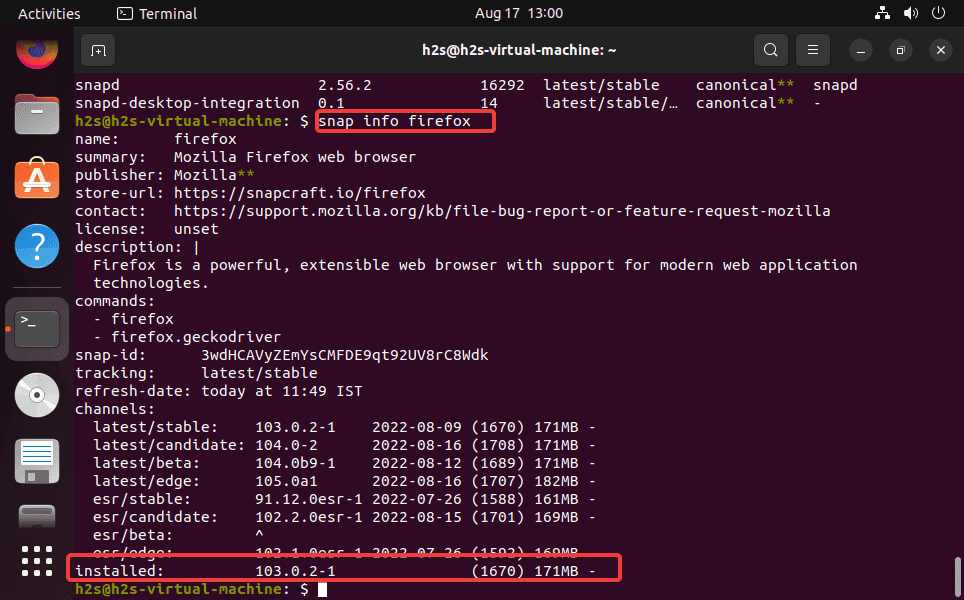Launch Ubuntu Software from the dock
Viewport: 964px width, 600px height.
pos(37,180)
